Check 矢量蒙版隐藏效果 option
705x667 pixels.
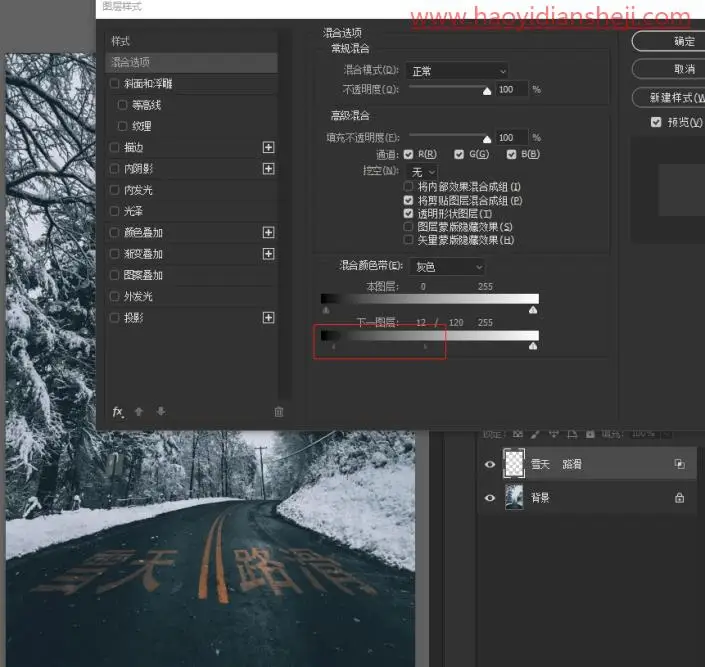[408, 240]
